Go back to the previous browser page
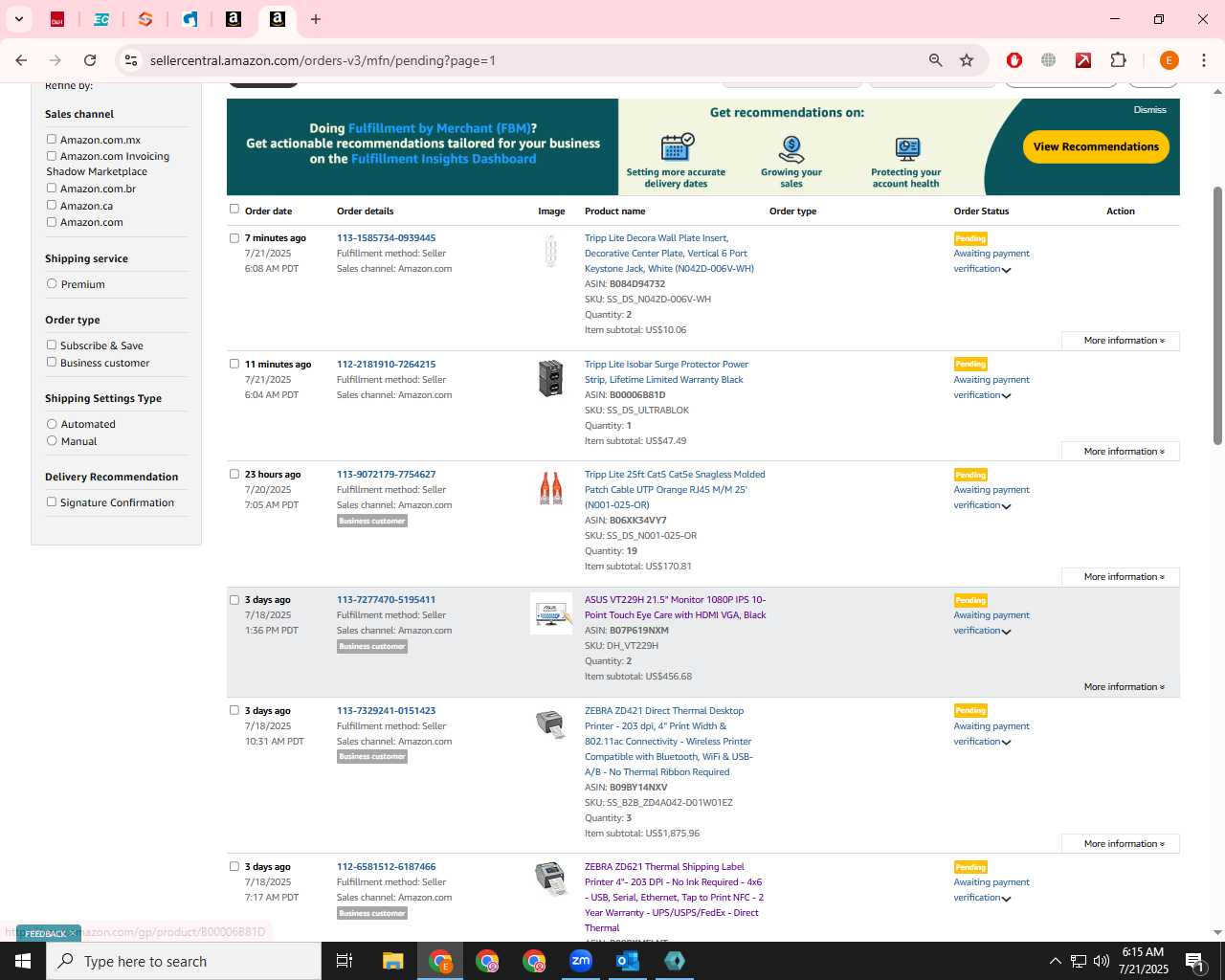The height and width of the screenshot is (980, 1225). point(21,60)
